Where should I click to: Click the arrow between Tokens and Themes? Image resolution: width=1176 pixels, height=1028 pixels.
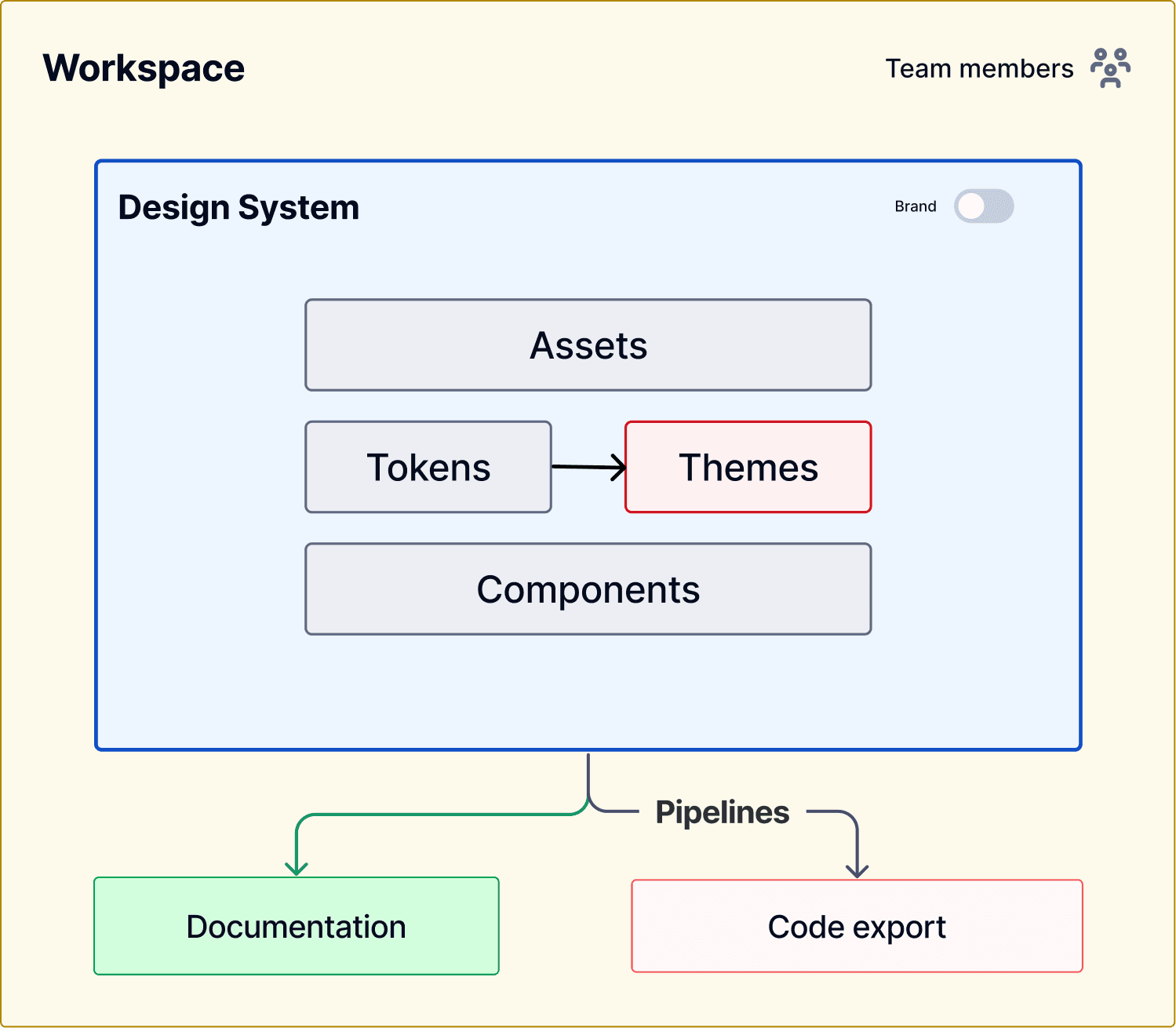click(589, 468)
